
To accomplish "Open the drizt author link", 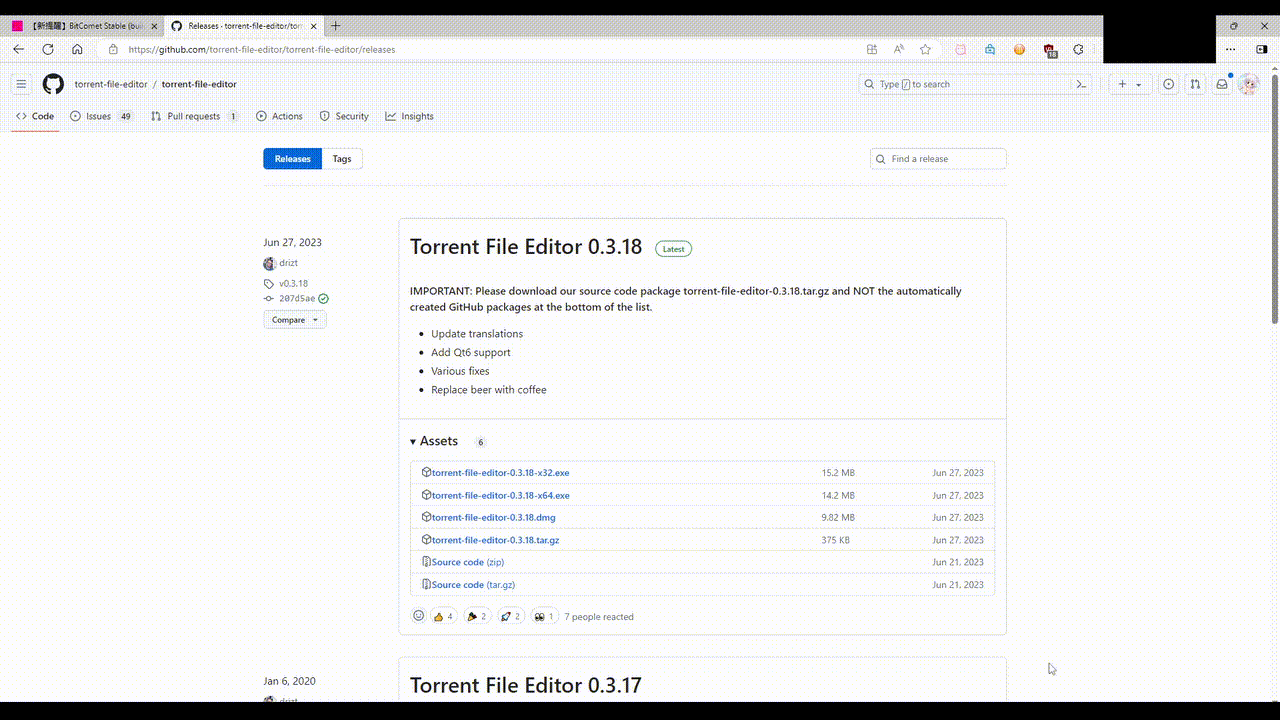I will (289, 263).
